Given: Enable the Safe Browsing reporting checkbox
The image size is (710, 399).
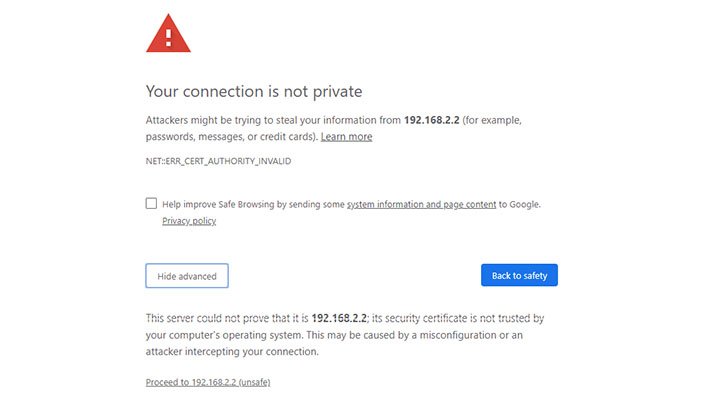Looking at the screenshot, I should coord(151,203).
